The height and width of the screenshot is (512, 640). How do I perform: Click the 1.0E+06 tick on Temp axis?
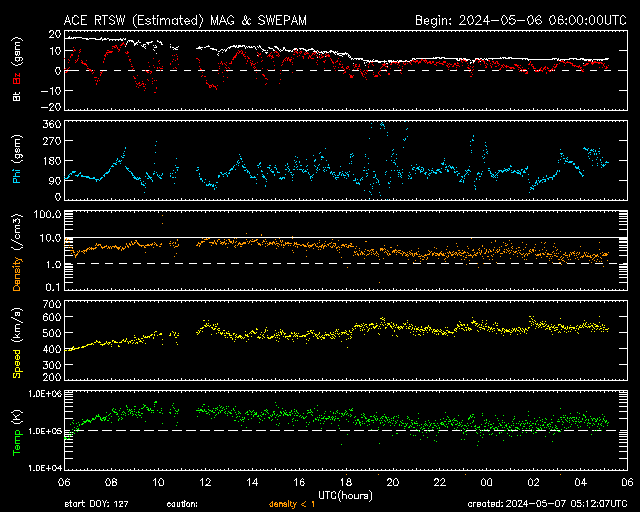[x=45, y=394]
